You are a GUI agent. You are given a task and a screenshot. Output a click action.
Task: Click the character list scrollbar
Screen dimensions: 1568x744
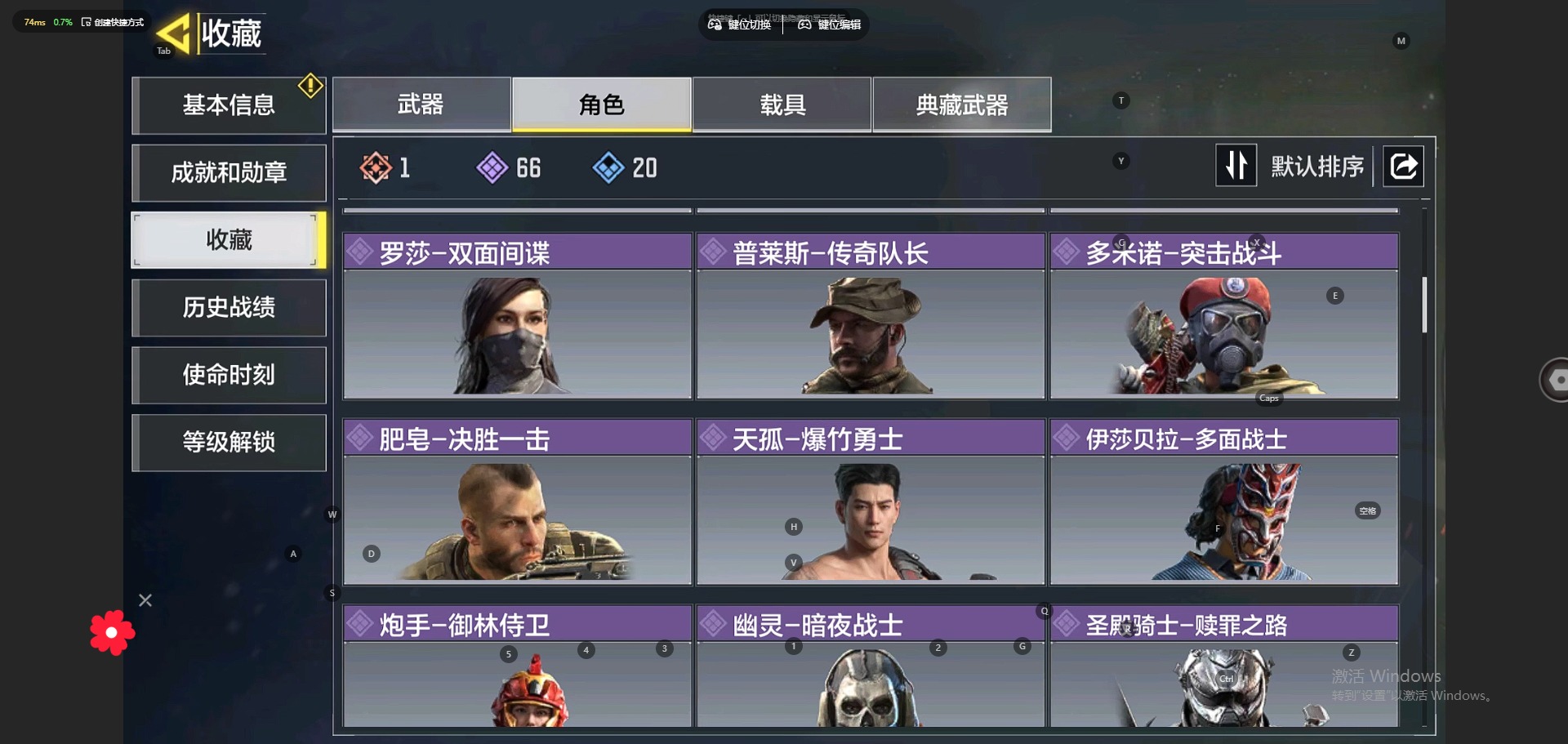(1424, 305)
